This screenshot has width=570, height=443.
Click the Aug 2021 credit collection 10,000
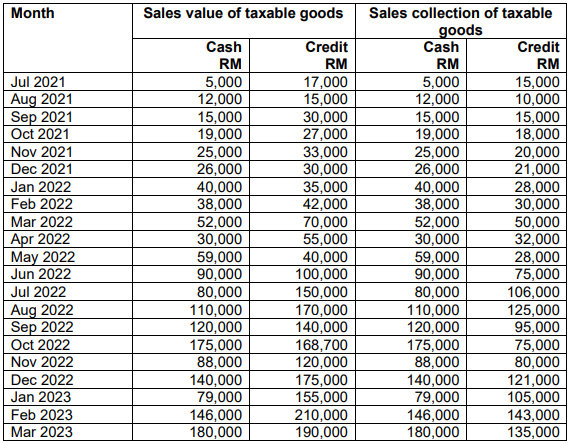tap(537, 99)
